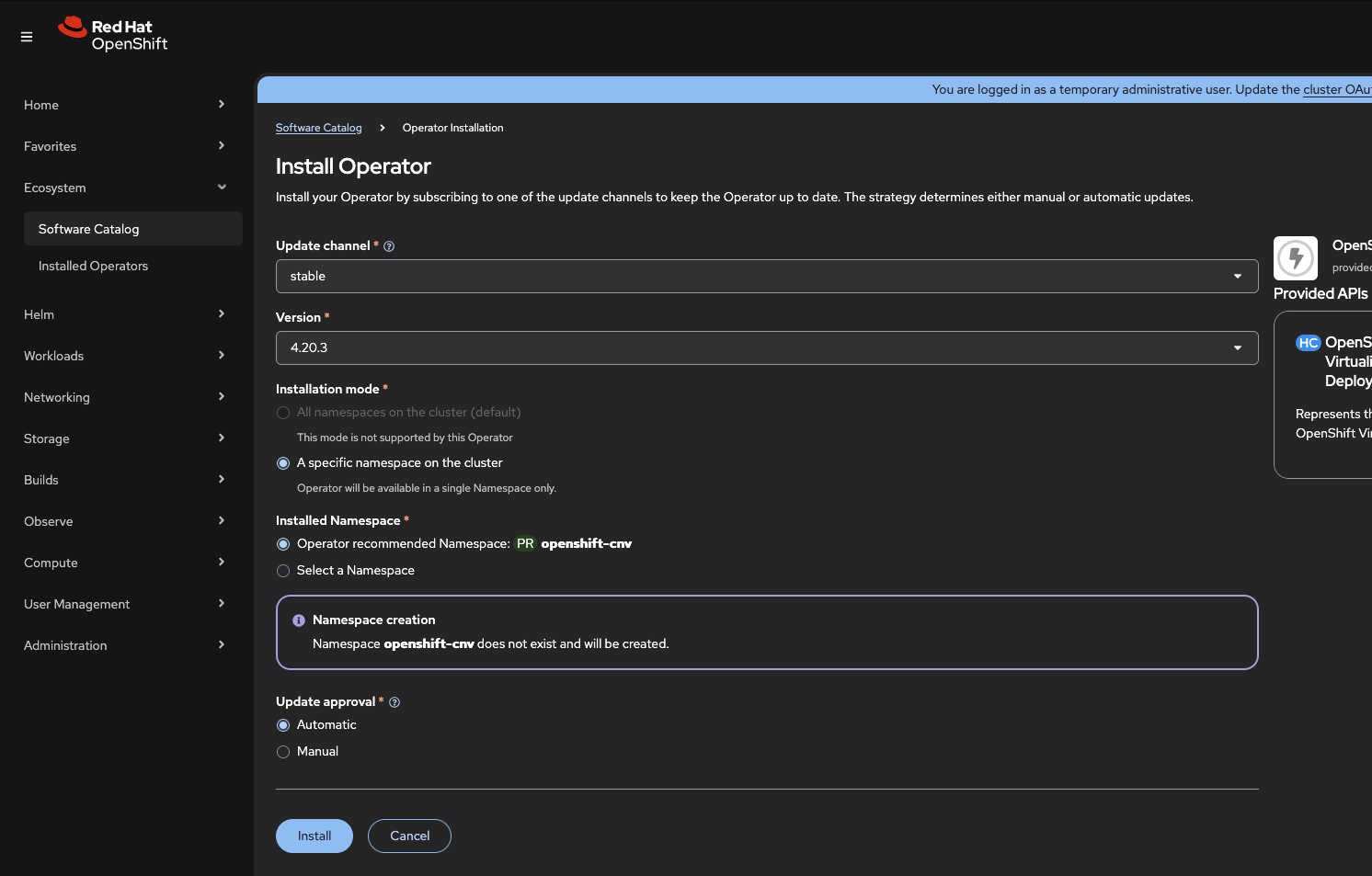Select Manual update approval
The width and height of the screenshot is (1372, 876).
pyautogui.click(x=283, y=752)
